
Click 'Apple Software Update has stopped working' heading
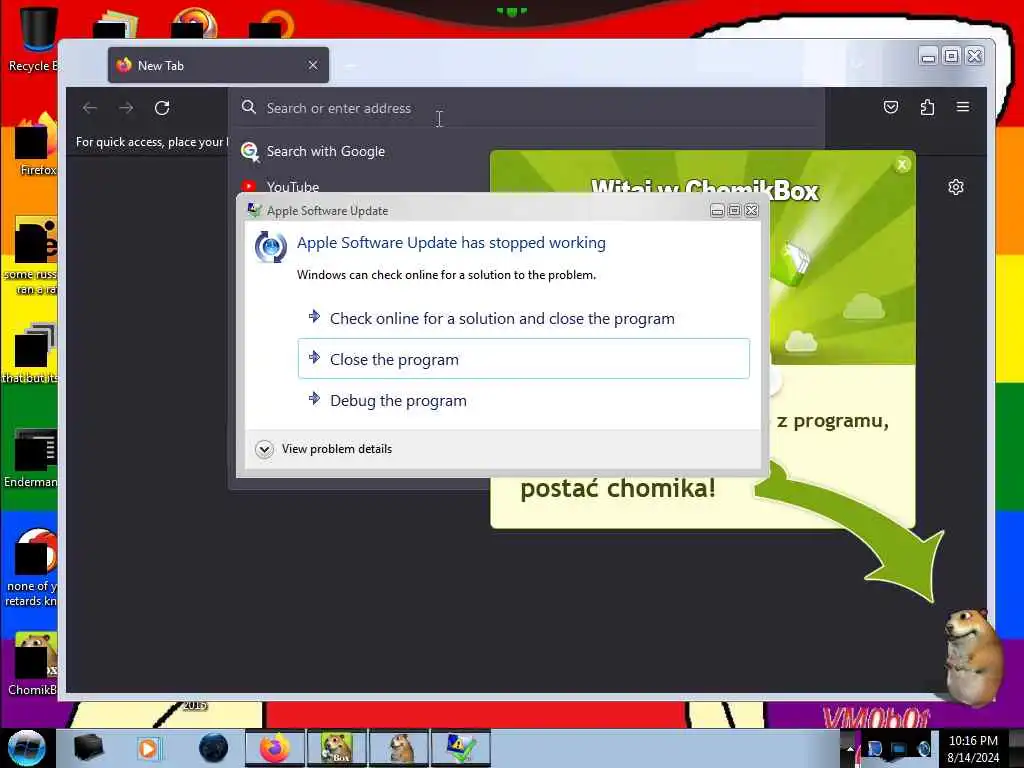[451, 243]
